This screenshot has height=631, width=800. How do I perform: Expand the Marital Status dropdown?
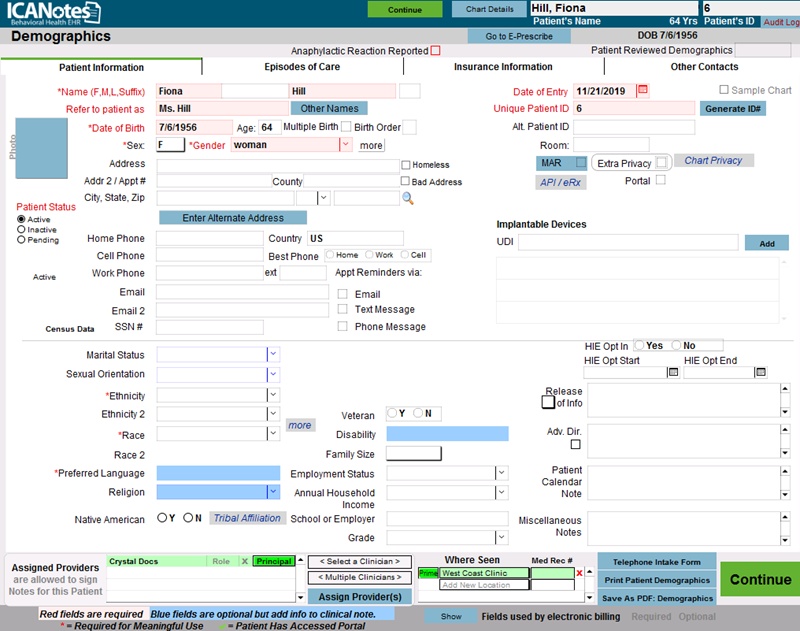coord(273,354)
